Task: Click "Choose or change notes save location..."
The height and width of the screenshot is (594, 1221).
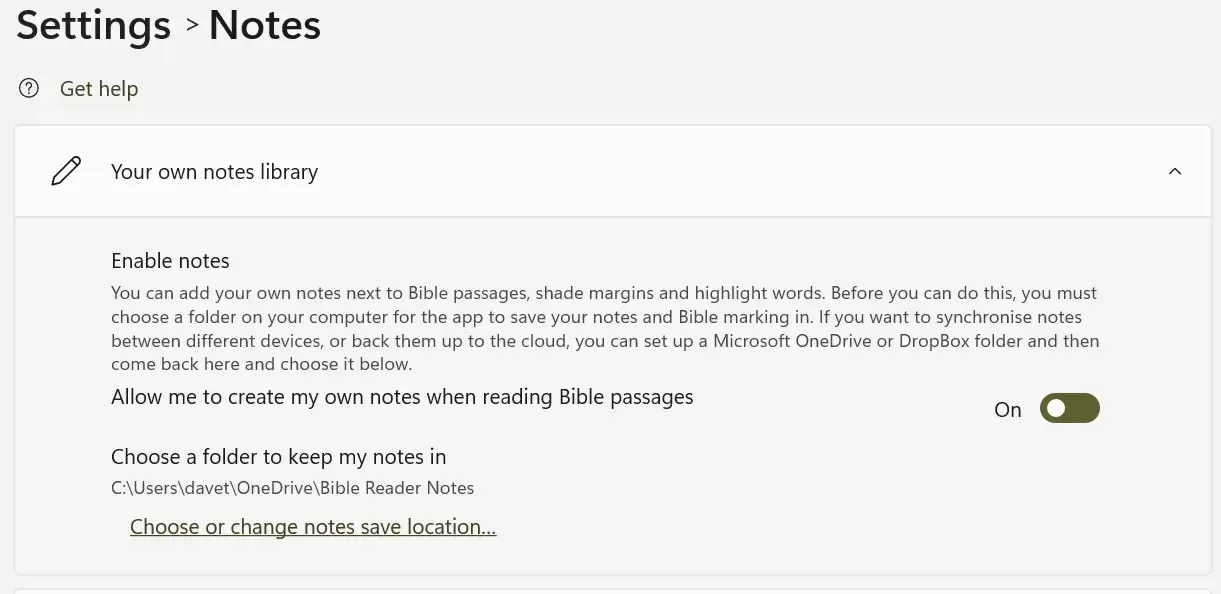Action: (x=313, y=526)
